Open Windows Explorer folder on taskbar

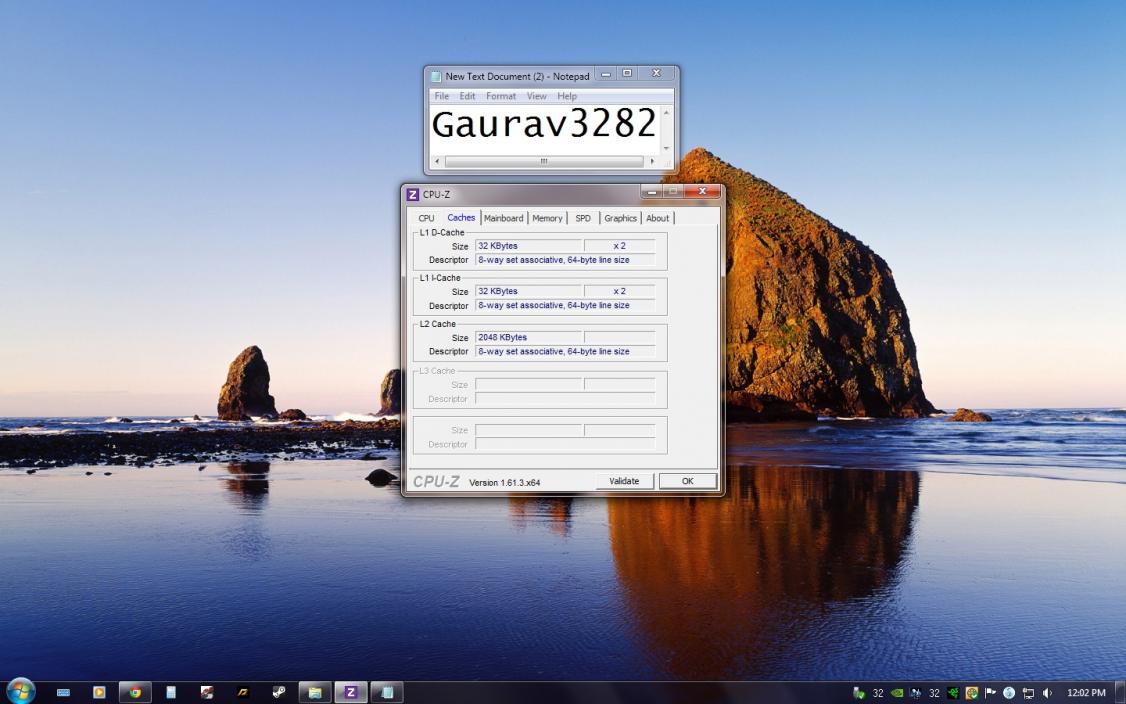point(315,693)
